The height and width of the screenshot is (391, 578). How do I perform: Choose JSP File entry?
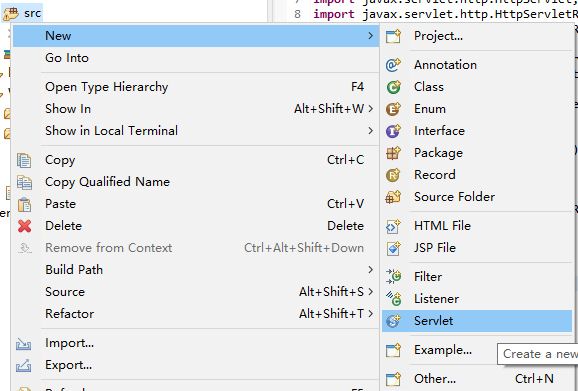(477, 248)
